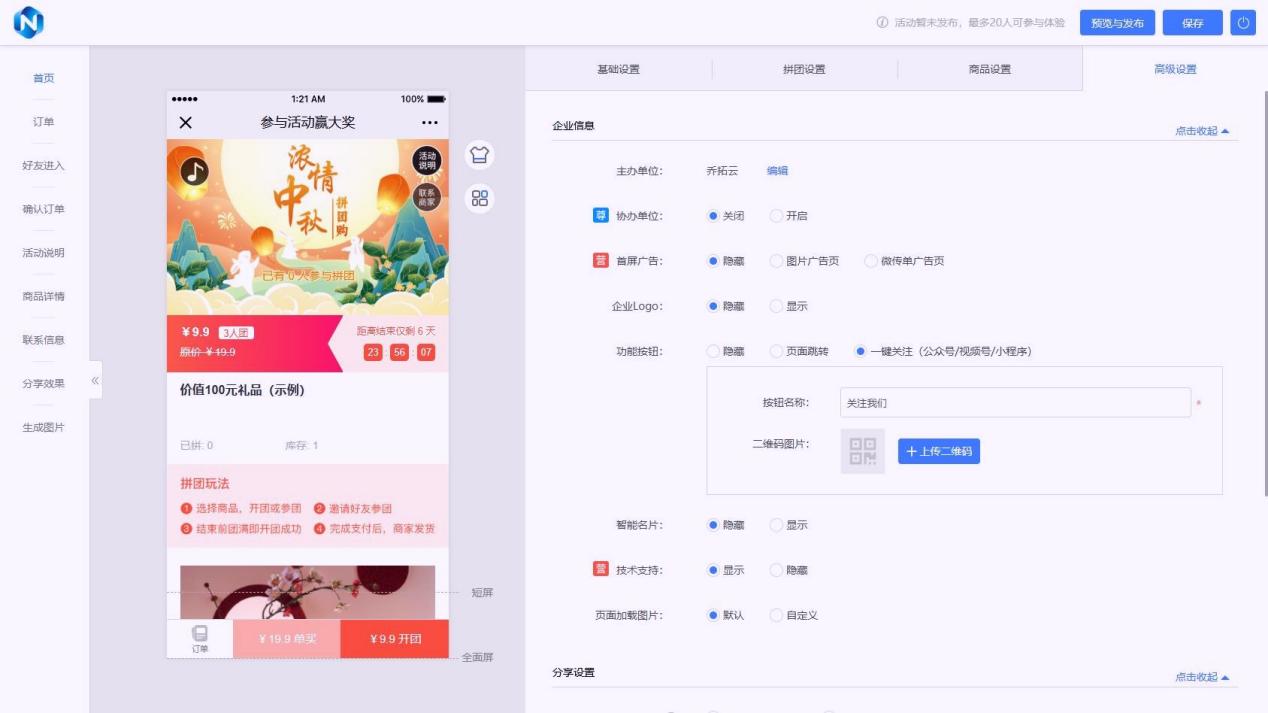Collapse the 分享设置 section
This screenshot has width=1268, height=713.
1201,677
